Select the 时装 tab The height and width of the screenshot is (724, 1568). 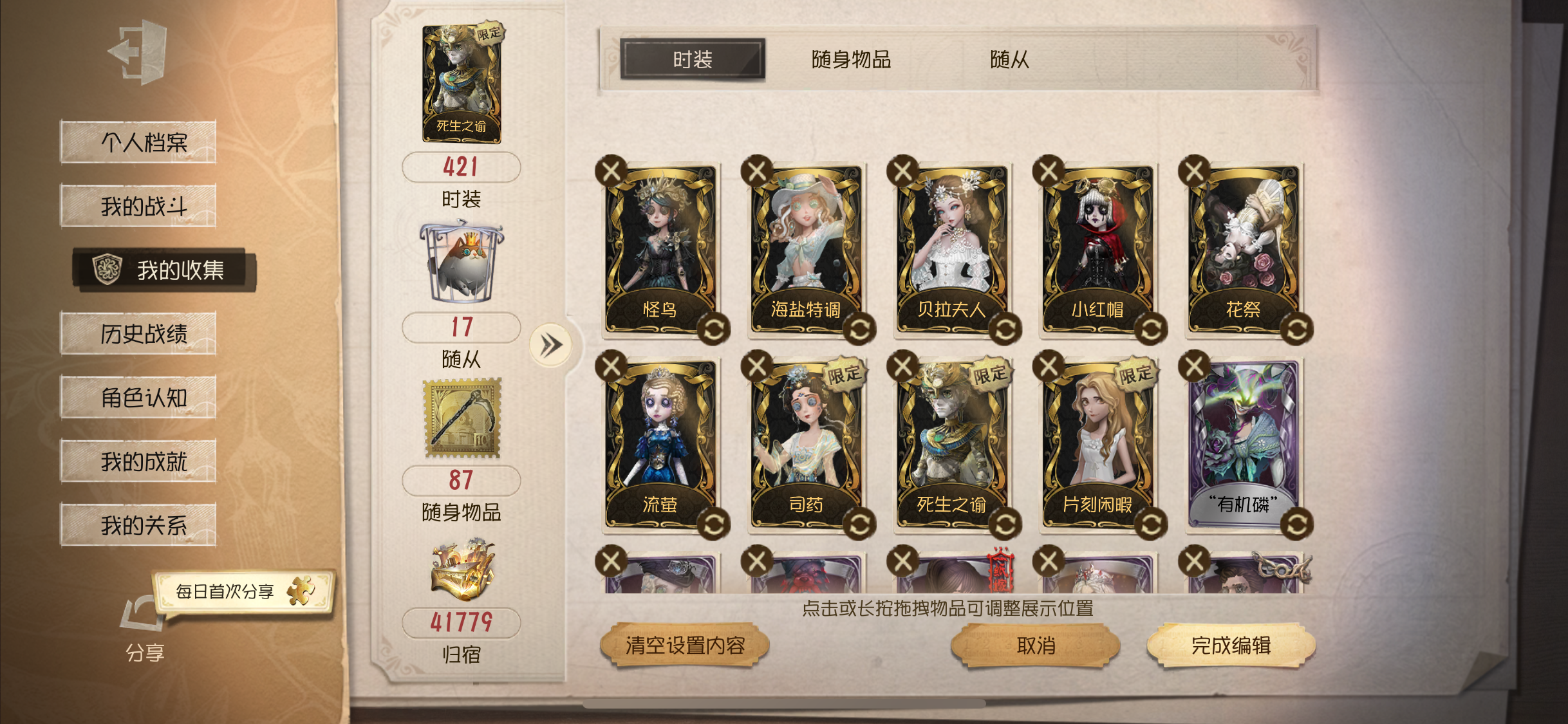click(x=693, y=59)
